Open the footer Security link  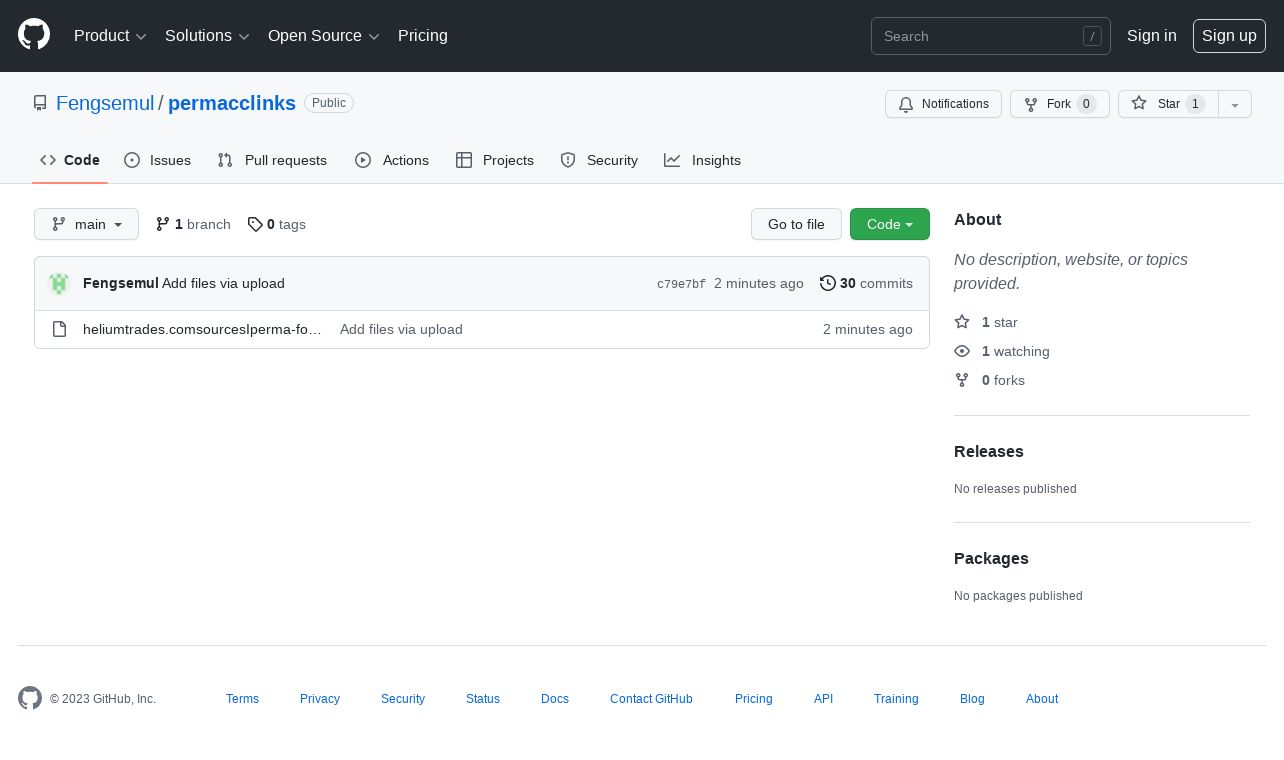[403, 699]
